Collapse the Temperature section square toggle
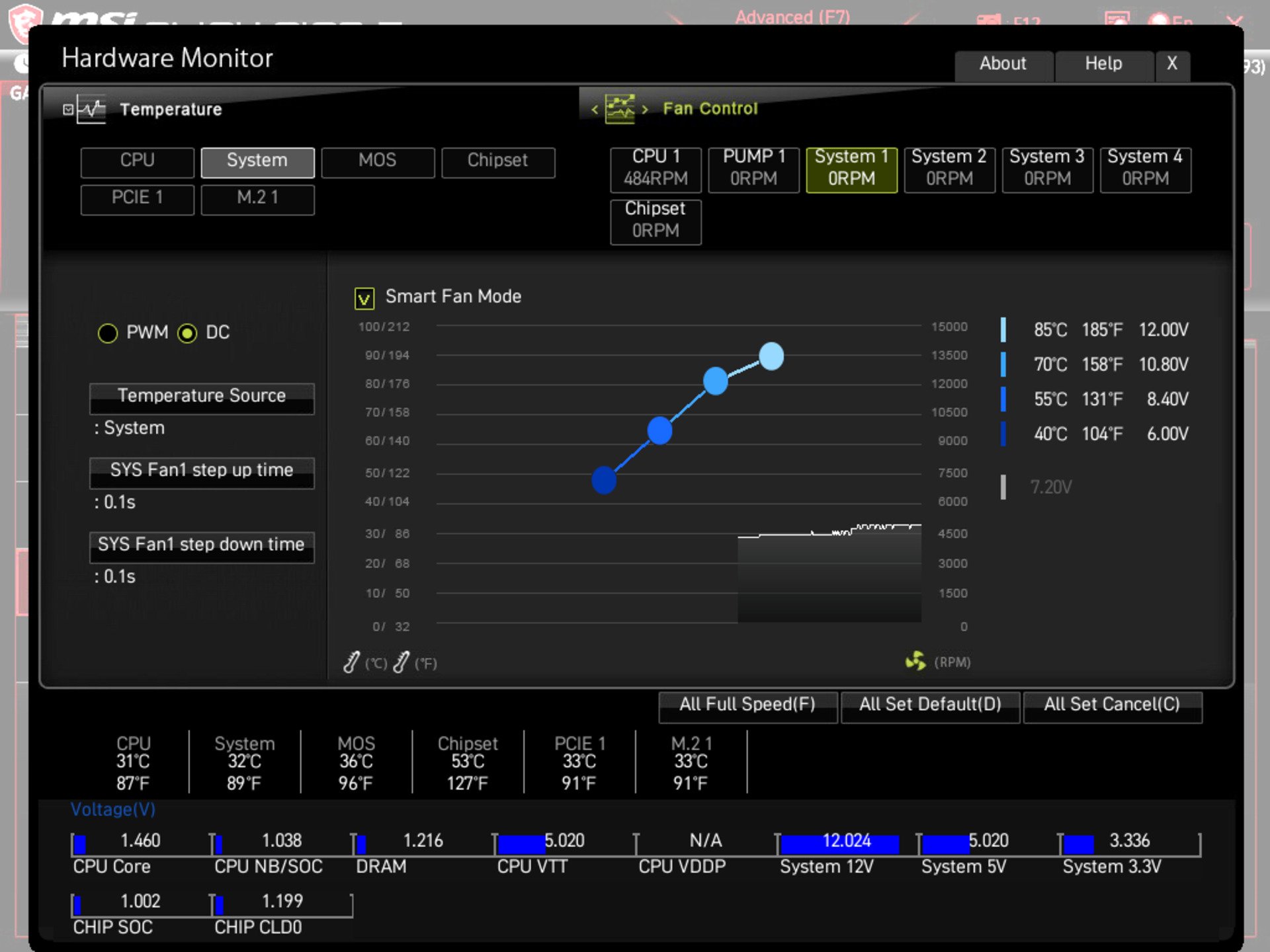 point(67,109)
